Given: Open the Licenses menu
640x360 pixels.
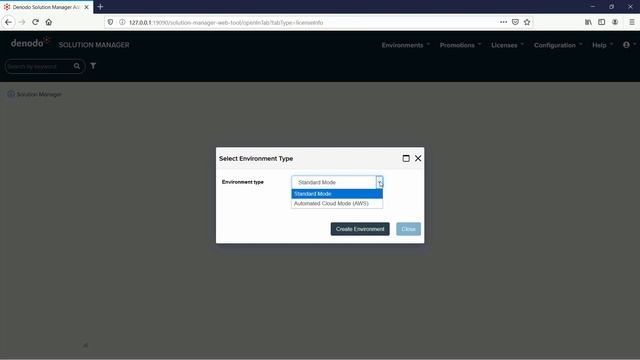Looking at the screenshot, I should tap(507, 45).
